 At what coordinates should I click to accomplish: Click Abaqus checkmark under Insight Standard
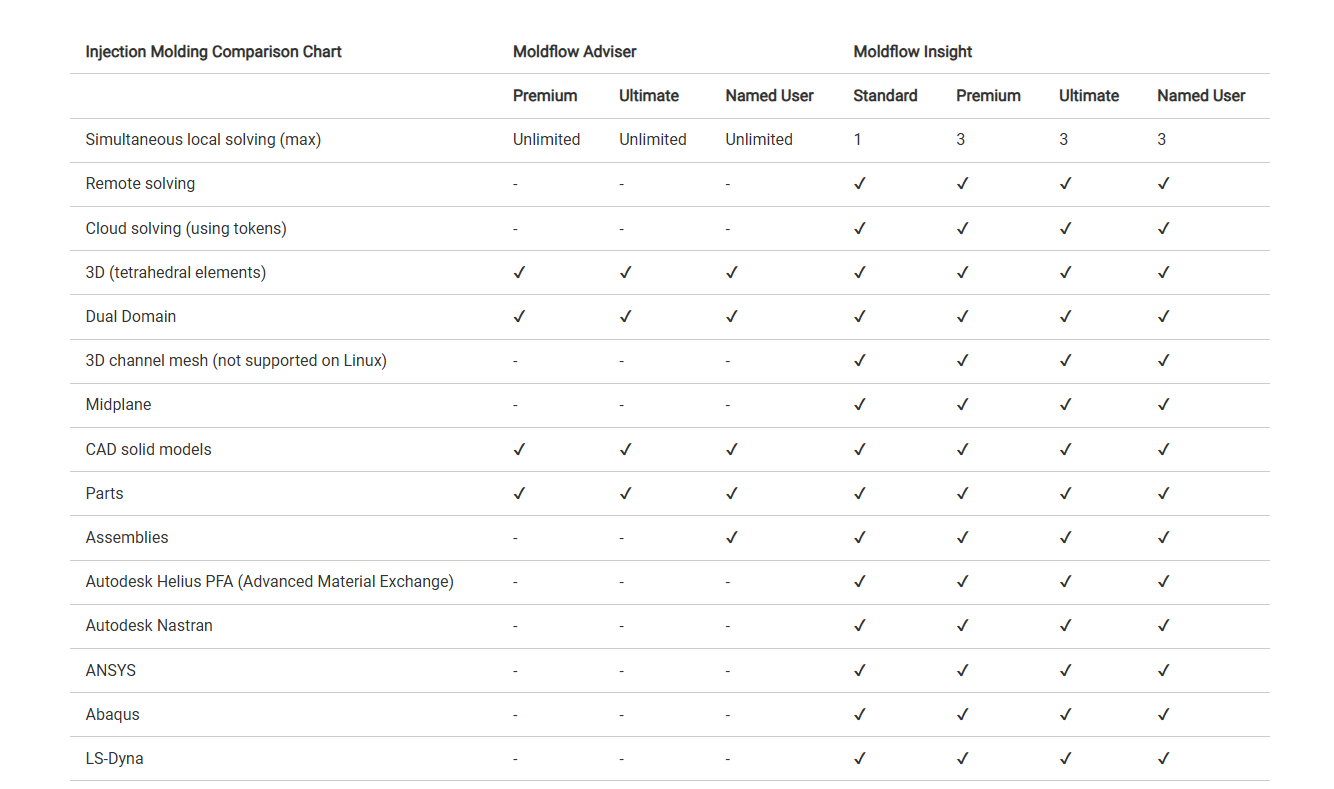tap(859, 715)
